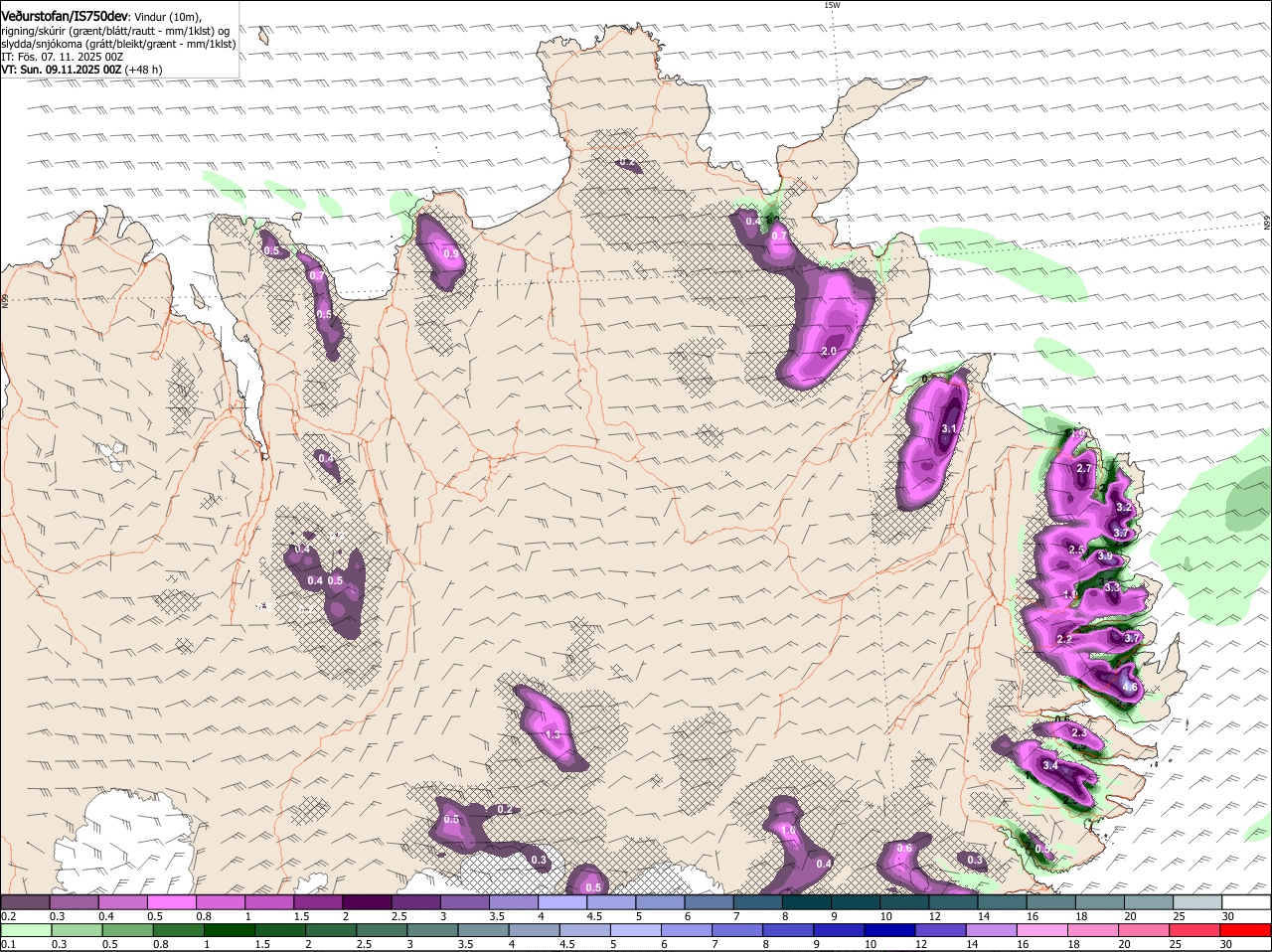This screenshot has height=952, width=1272.
Task: Click the 7–8 periwinkle blue rain legend swatch
Action: (738, 929)
